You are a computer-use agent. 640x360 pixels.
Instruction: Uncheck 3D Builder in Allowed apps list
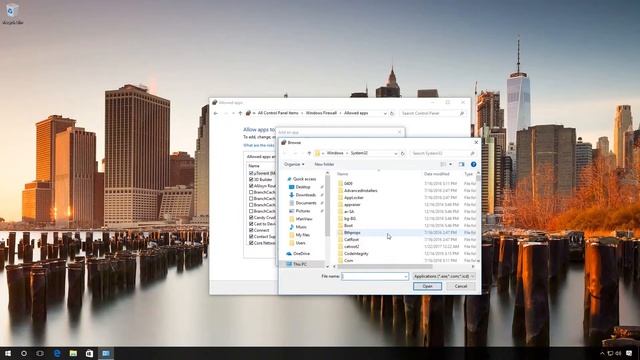click(x=251, y=180)
